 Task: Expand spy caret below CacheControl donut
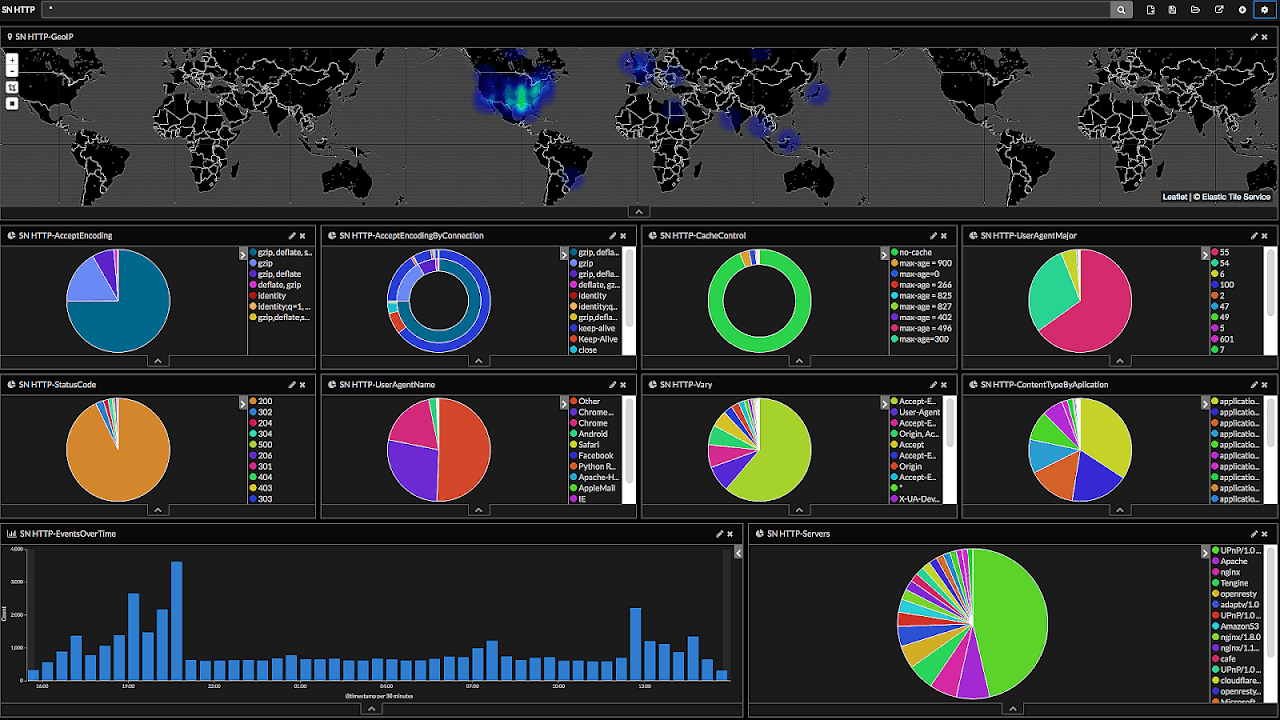[800, 361]
